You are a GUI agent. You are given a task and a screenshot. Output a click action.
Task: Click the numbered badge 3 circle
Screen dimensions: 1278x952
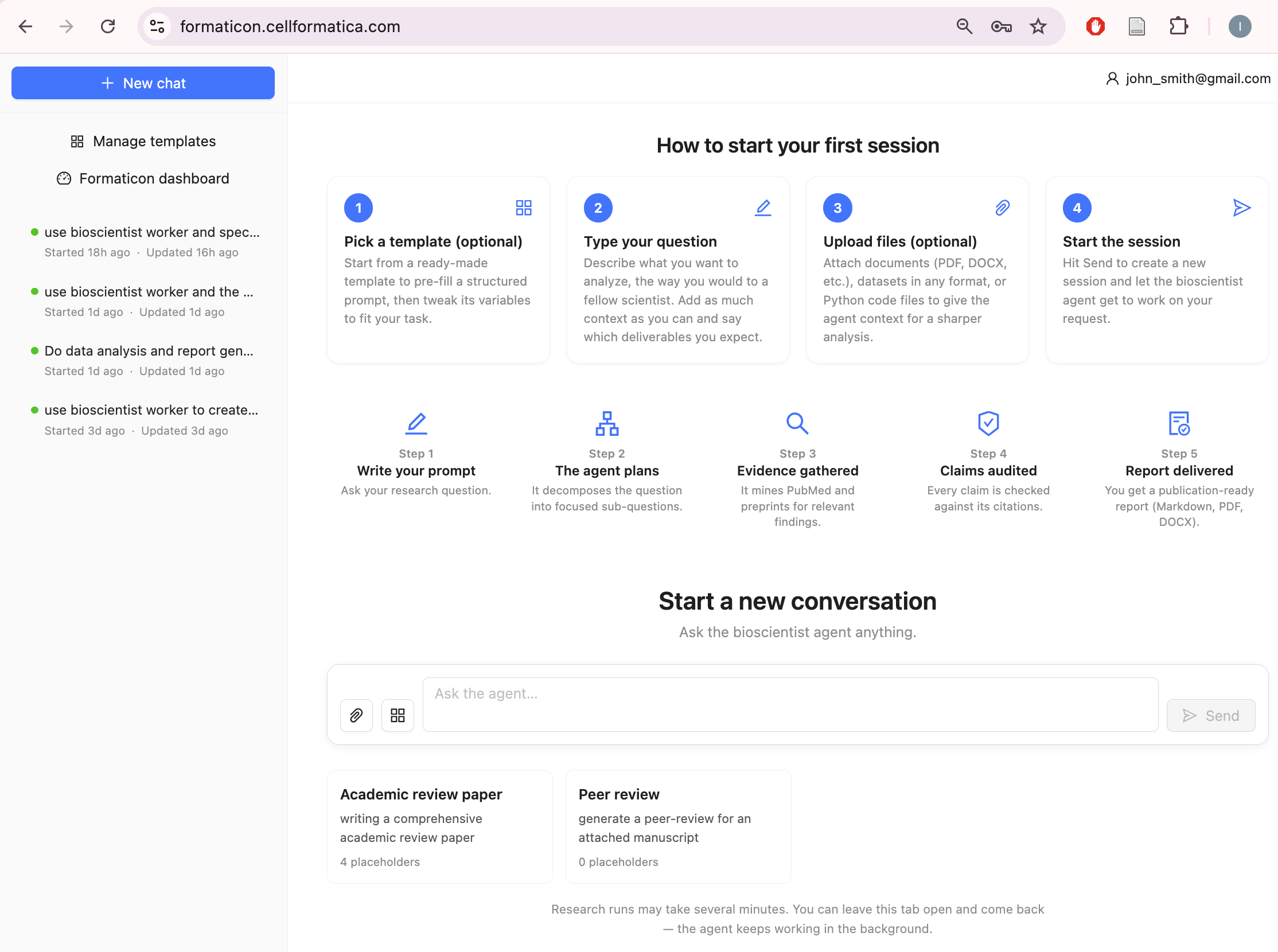point(837,208)
